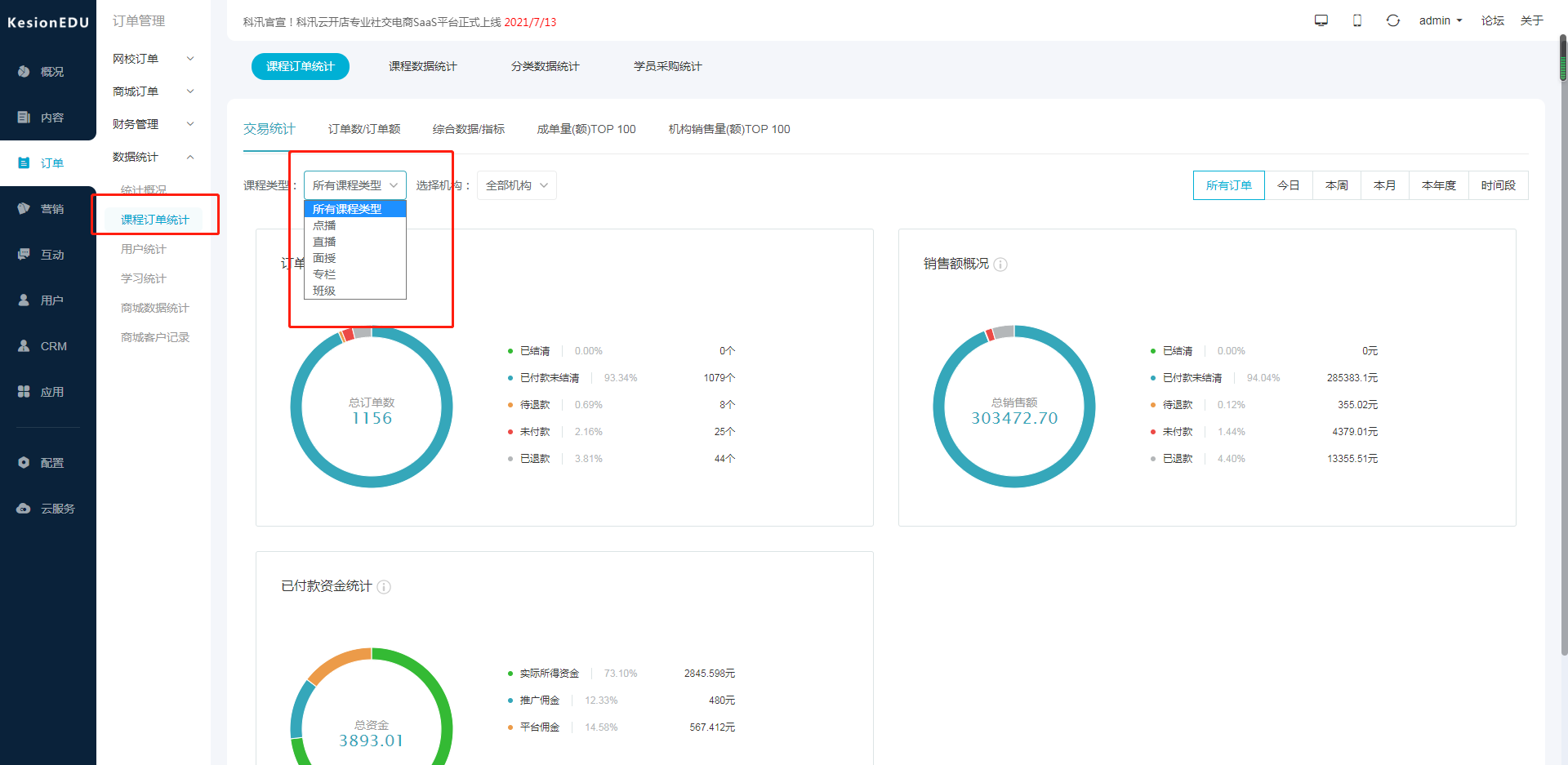
Task: Click info icon next to 销售额概况
Action: tap(1000, 265)
